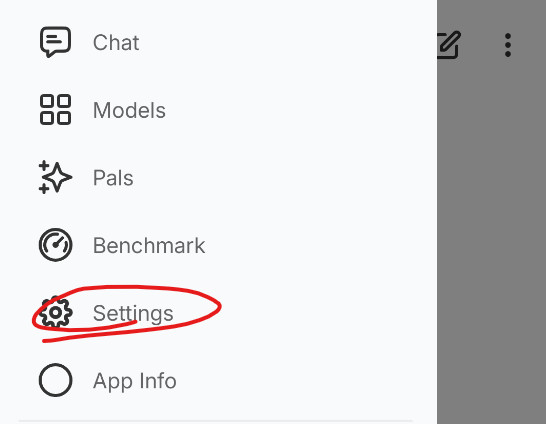The height and width of the screenshot is (424, 546).
Task: Click the Pals sparkle star icon
Action: (55, 177)
